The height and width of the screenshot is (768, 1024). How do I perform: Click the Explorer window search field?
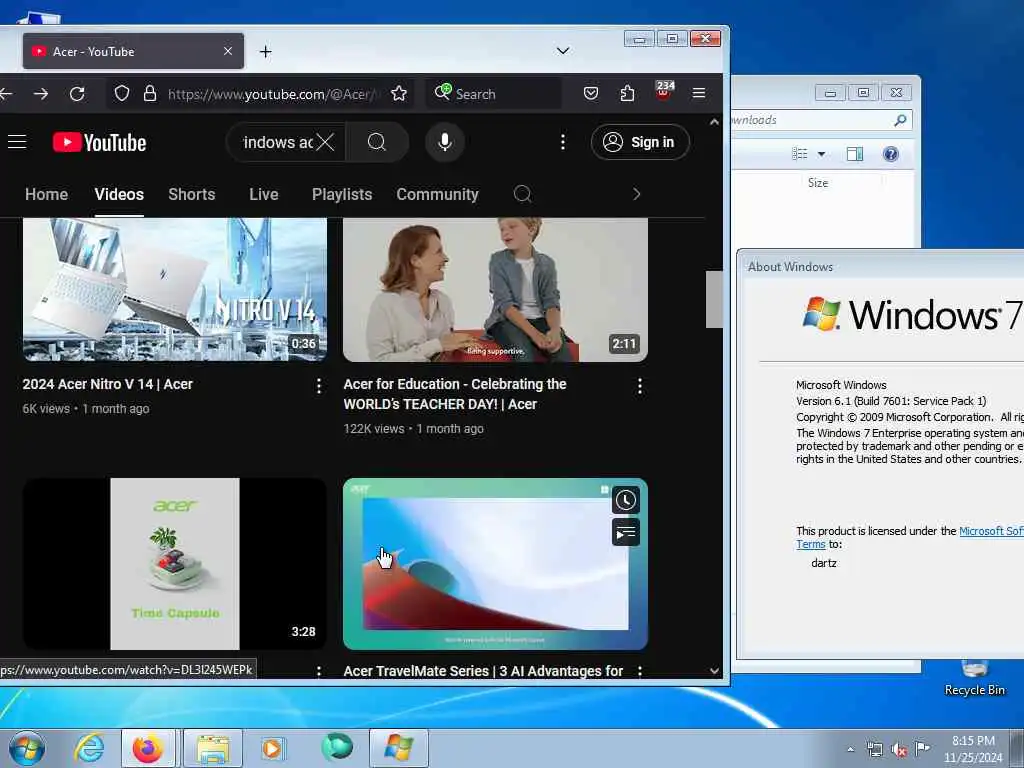coord(822,120)
